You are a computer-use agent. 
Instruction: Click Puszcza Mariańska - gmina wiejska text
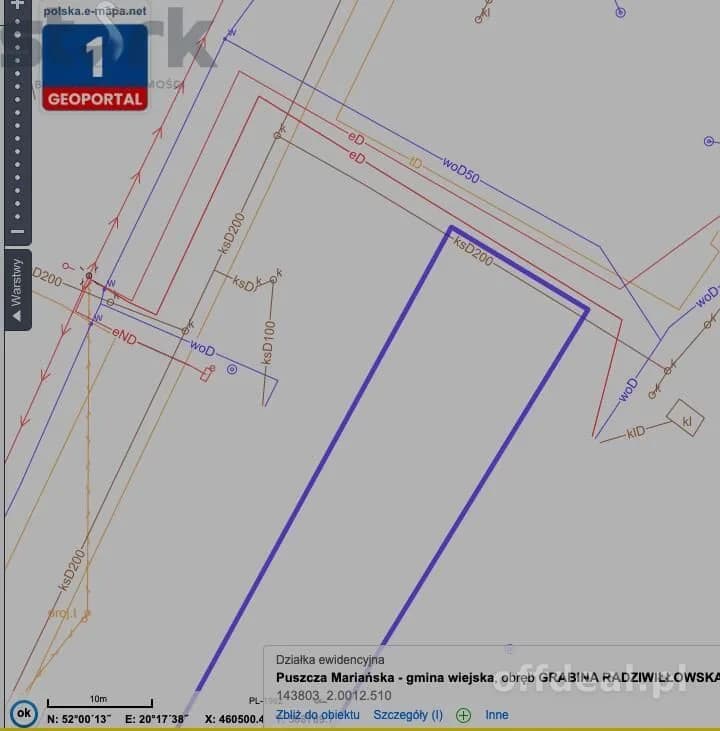(x=385, y=677)
